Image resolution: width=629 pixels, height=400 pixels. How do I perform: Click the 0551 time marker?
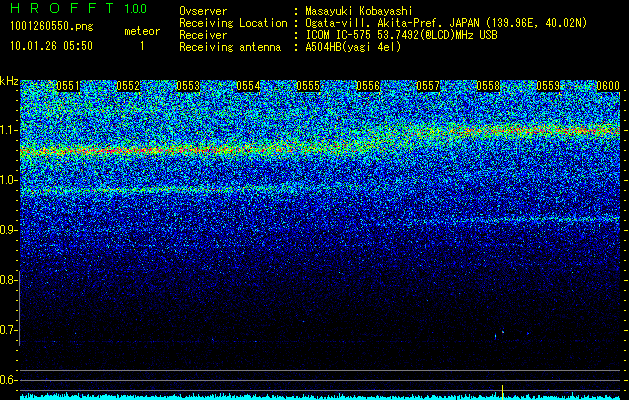pyautogui.click(x=68, y=86)
